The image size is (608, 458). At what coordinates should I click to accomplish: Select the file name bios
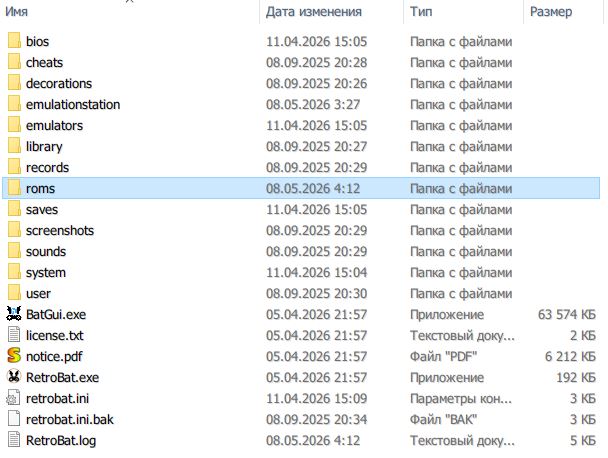click(38, 41)
